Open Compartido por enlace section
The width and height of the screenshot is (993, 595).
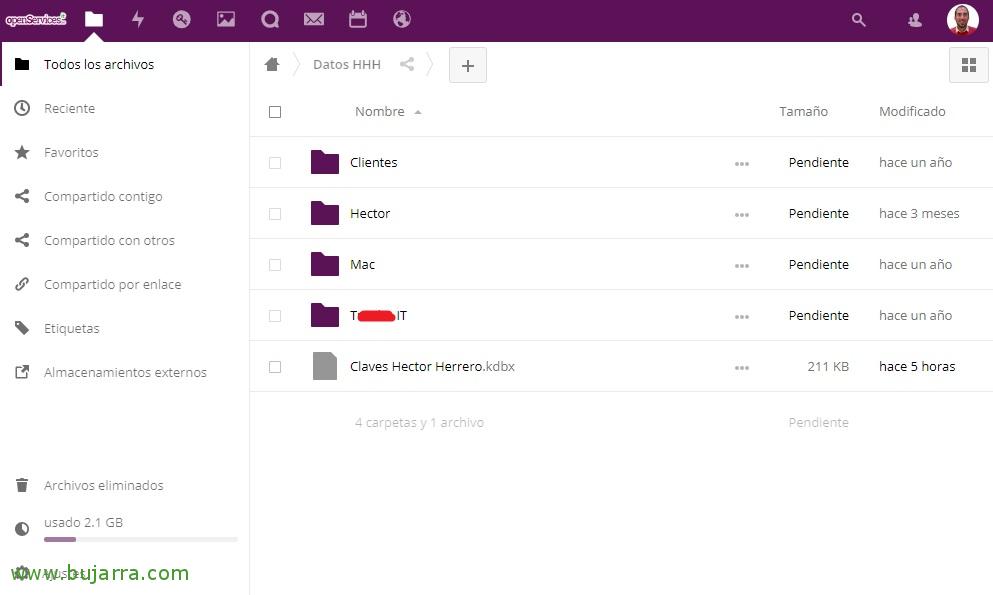click(112, 285)
